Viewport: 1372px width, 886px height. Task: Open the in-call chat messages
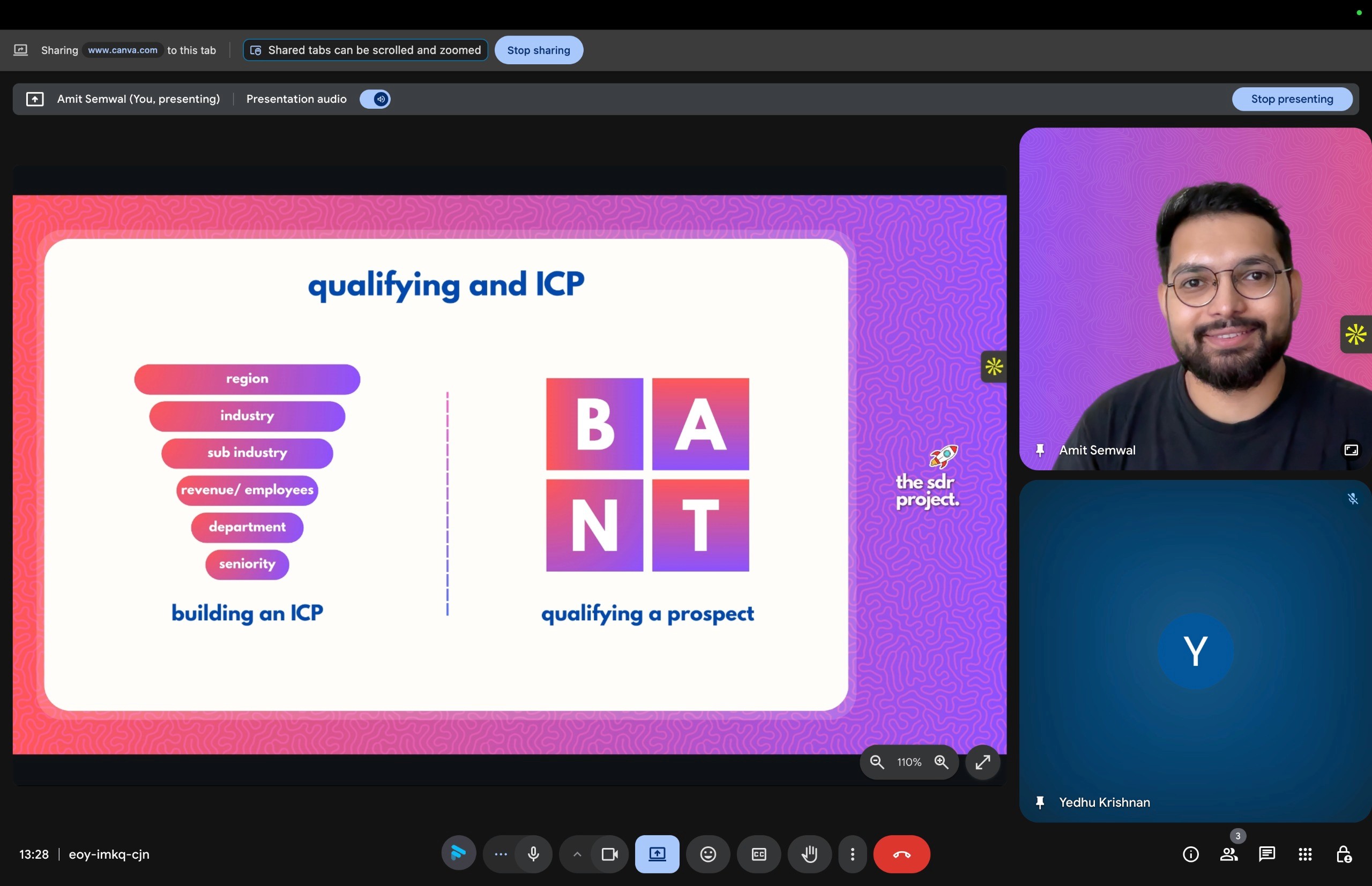pos(1266,854)
